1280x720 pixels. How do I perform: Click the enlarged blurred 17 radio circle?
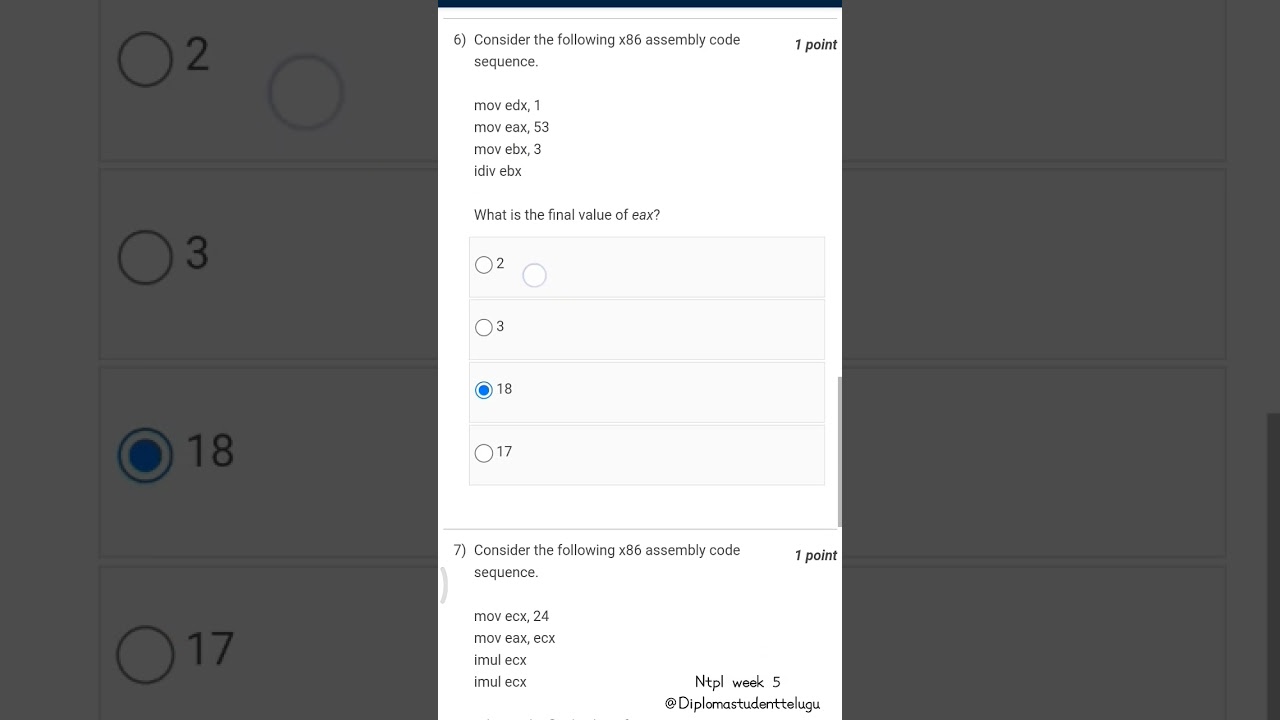[x=145, y=653]
